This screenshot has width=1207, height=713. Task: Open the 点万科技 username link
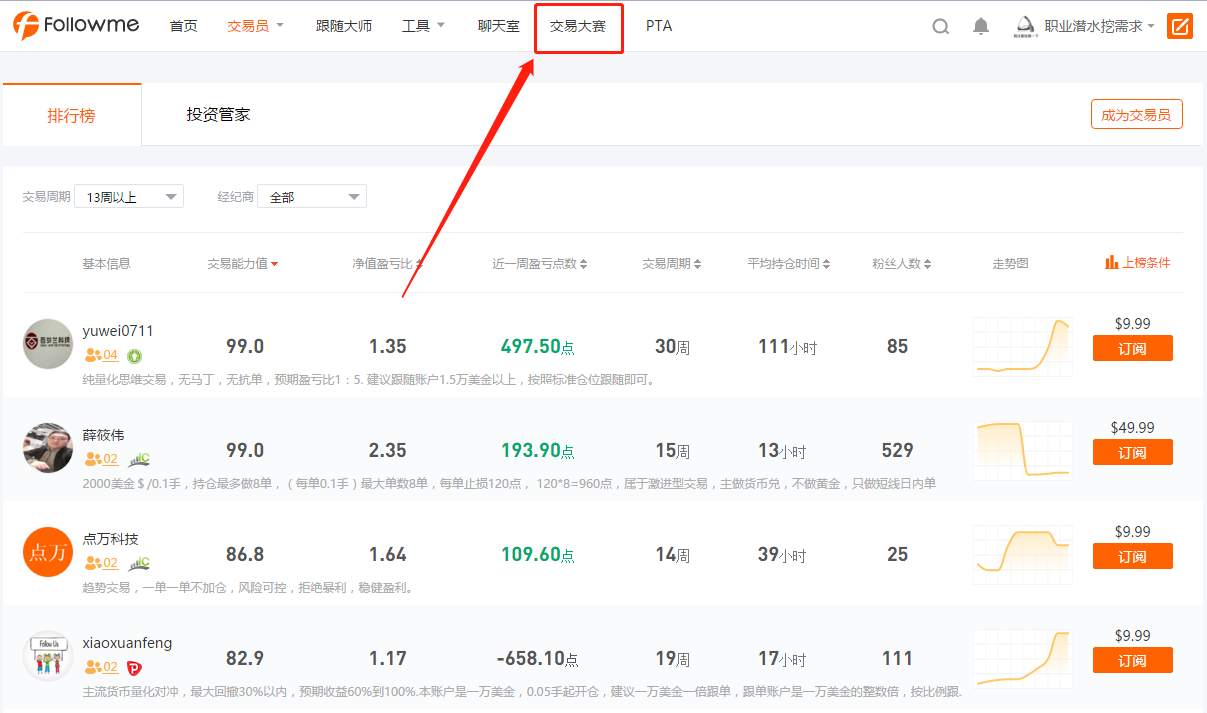click(111, 539)
